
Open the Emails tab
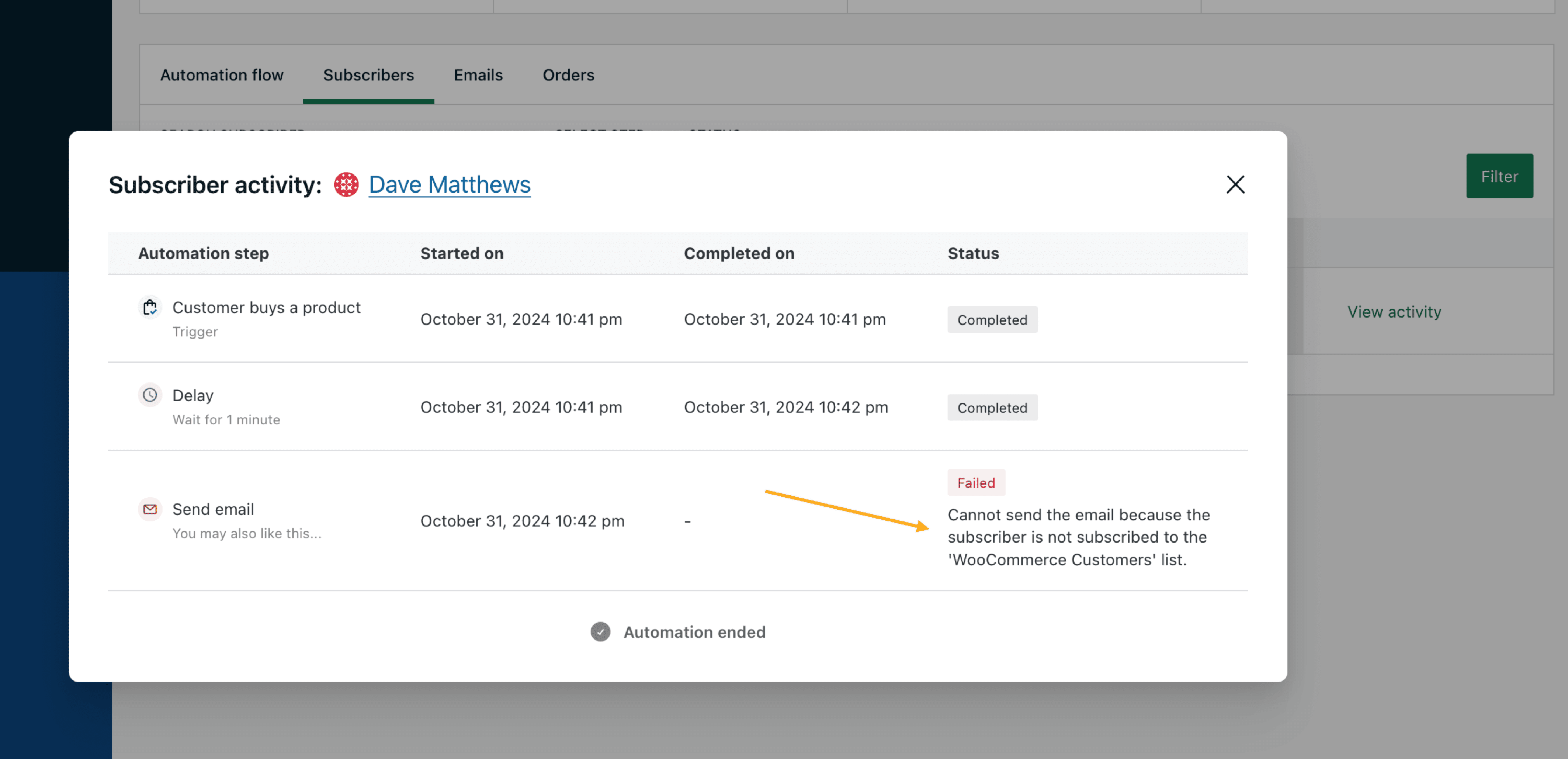pyautogui.click(x=478, y=75)
